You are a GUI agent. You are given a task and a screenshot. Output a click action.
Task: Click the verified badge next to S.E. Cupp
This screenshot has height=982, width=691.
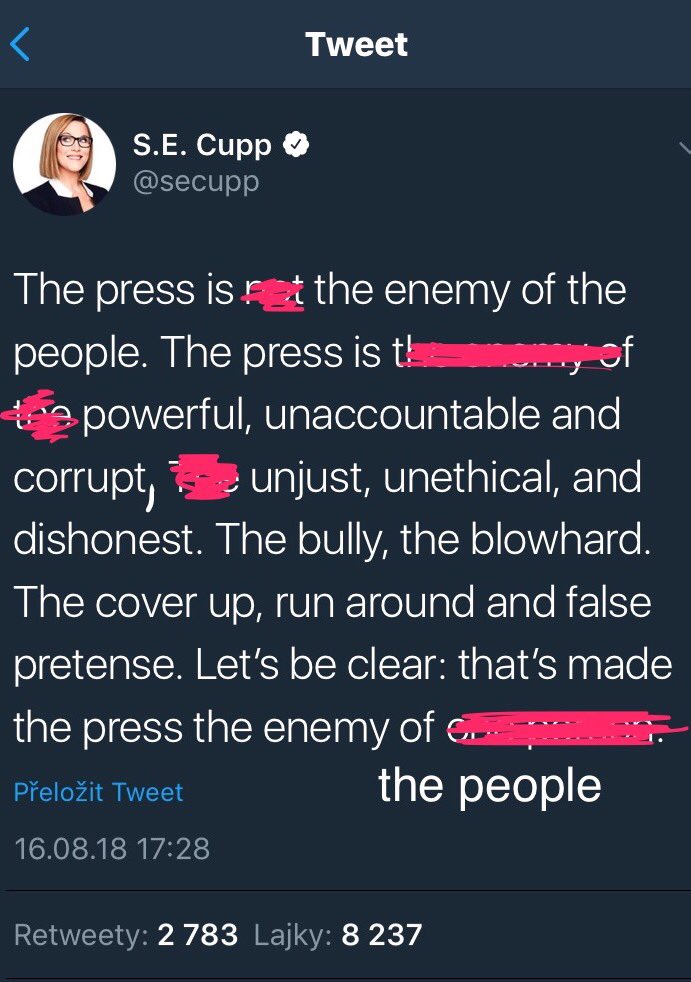point(296,145)
